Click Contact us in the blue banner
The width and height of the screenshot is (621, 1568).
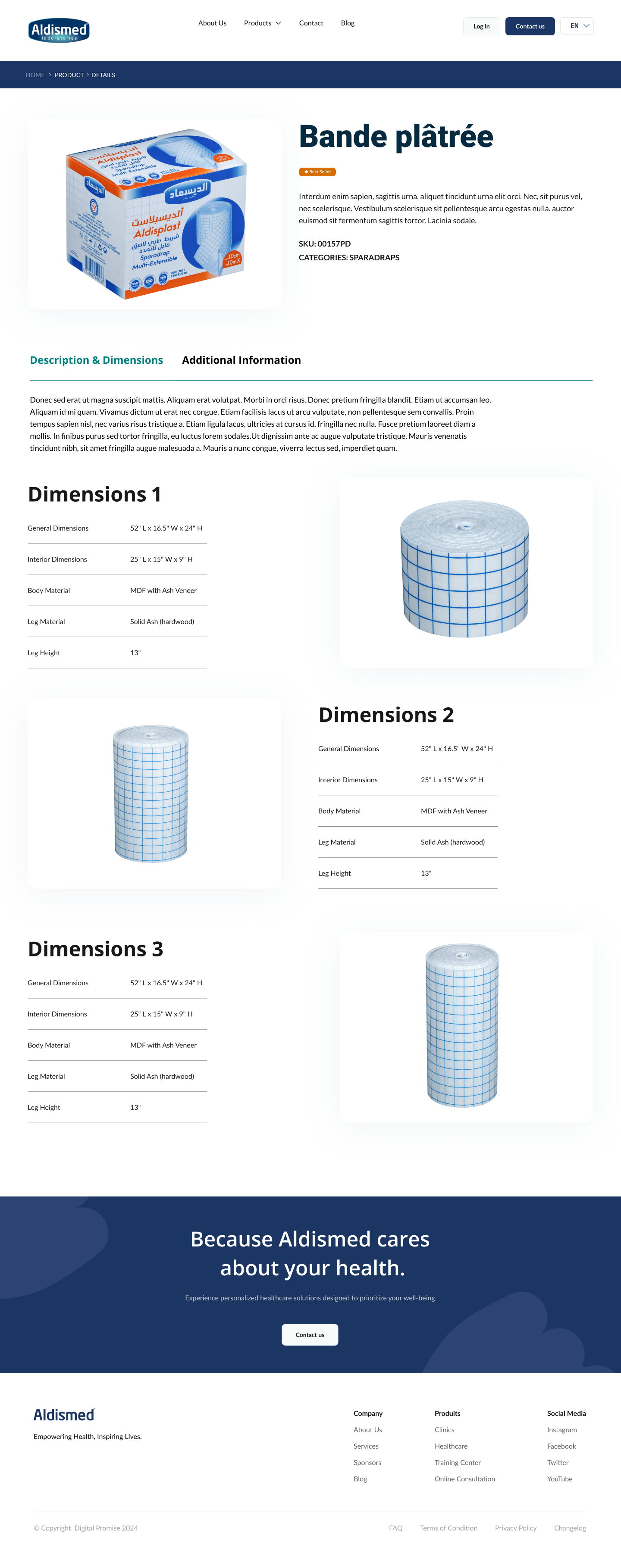(x=310, y=1335)
